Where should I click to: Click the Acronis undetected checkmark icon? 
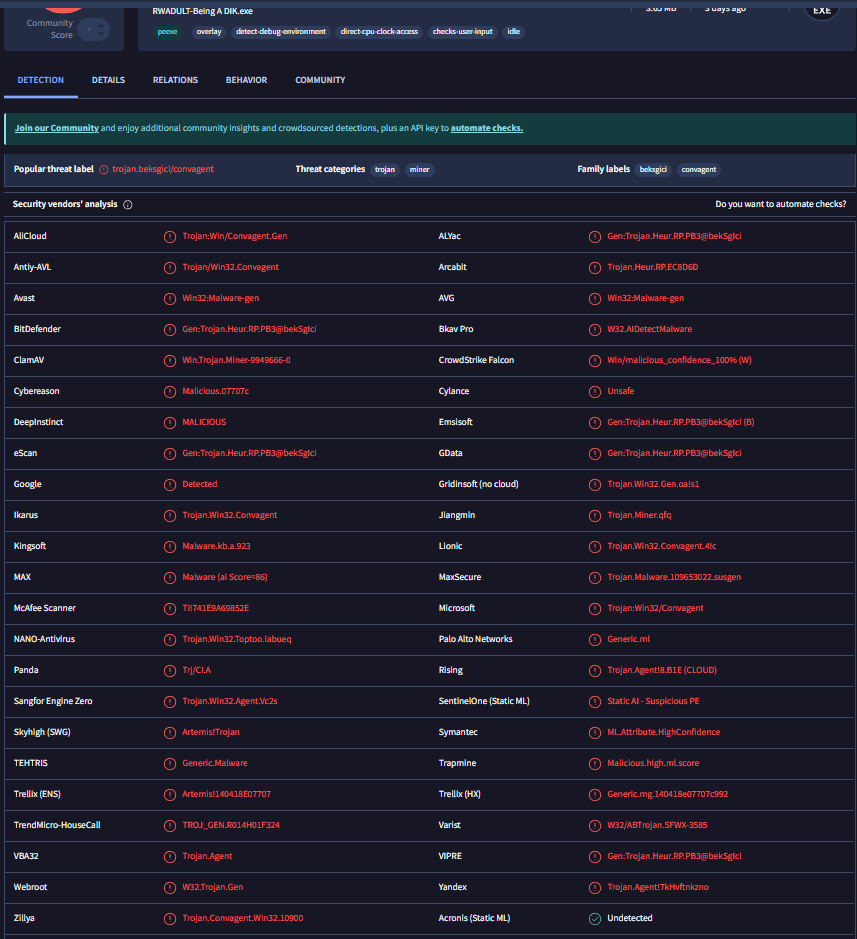[x=595, y=919]
